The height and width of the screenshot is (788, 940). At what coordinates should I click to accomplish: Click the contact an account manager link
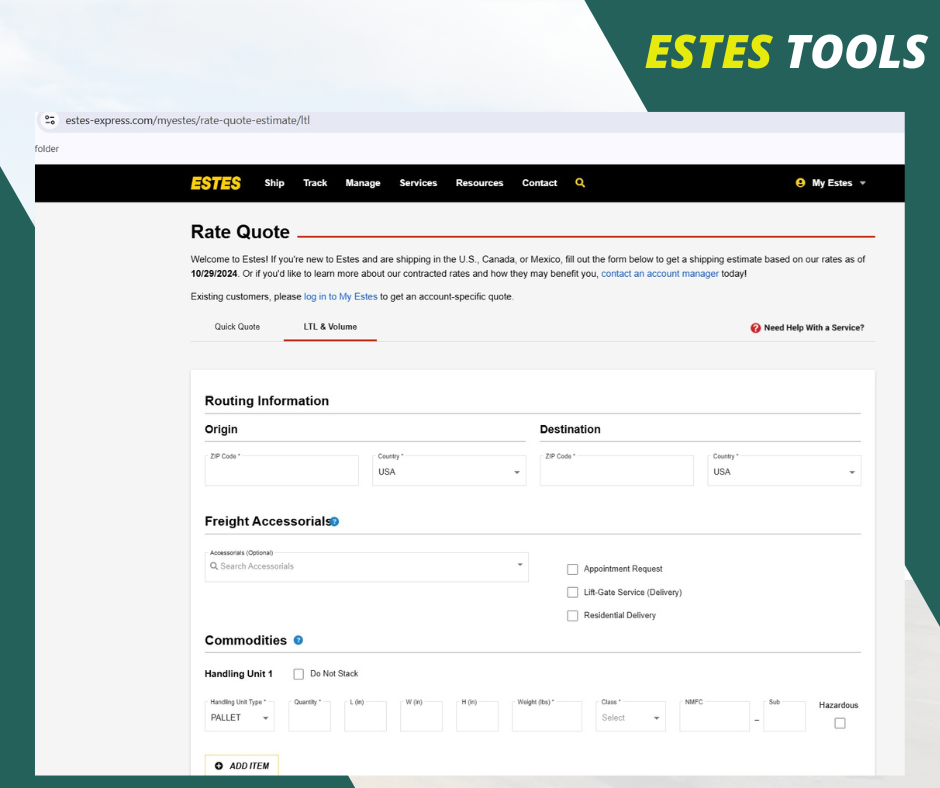pyautogui.click(x=659, y=273)
